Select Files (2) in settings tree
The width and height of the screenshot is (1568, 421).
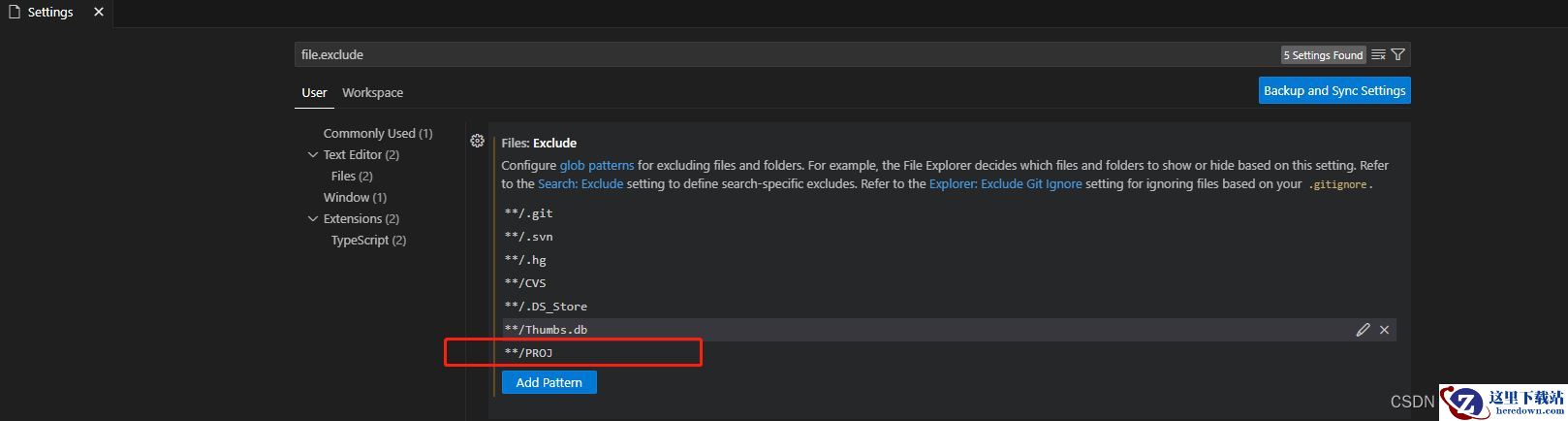coord(352,176)
